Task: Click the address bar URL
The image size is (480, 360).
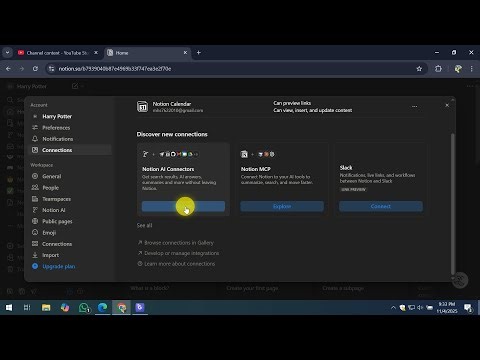Action: (x=115, y=69)
